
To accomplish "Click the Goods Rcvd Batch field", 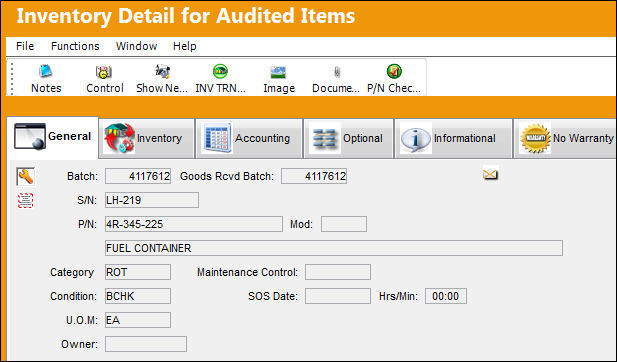I will (314, 176).
